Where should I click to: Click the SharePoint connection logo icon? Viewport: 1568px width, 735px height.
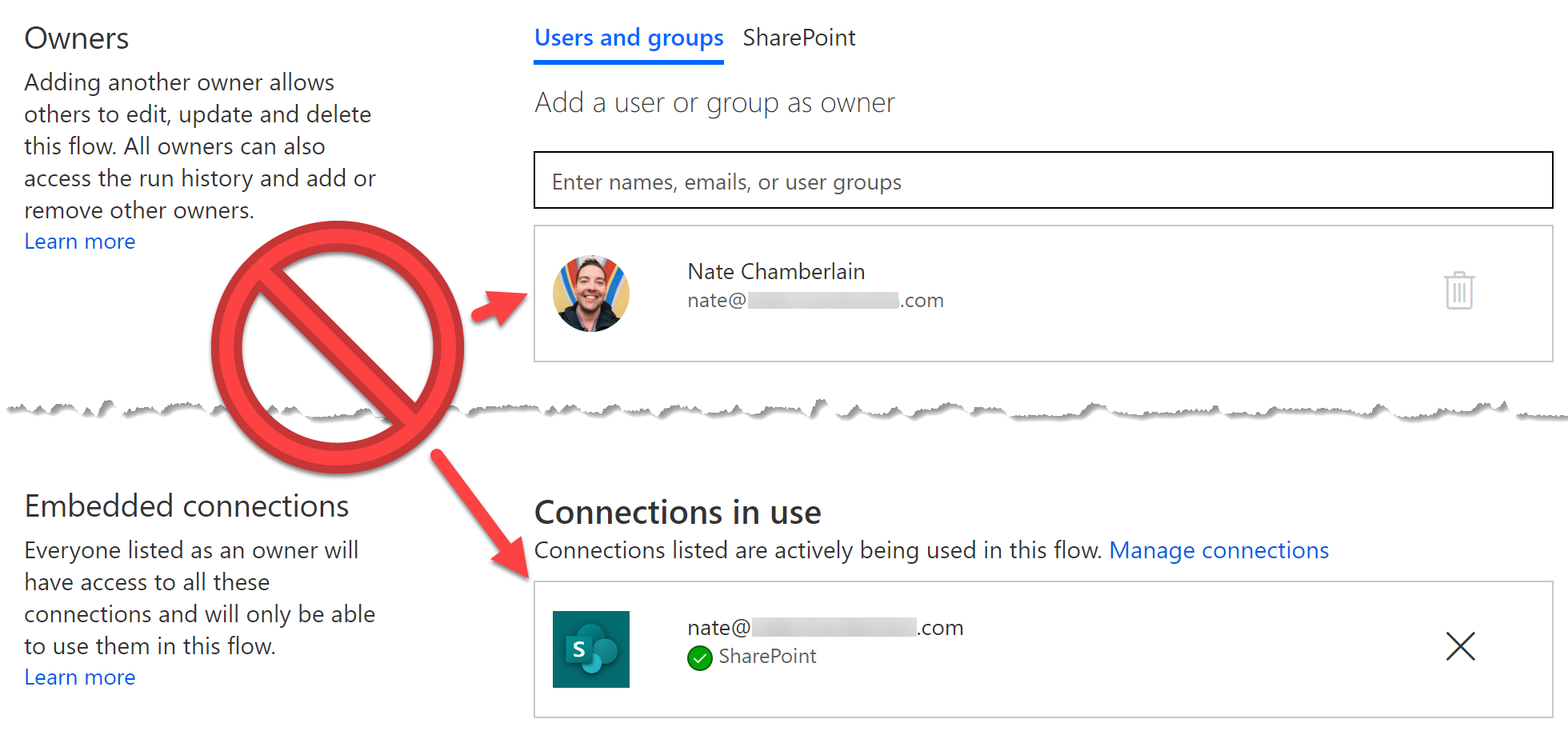[590, 649]
